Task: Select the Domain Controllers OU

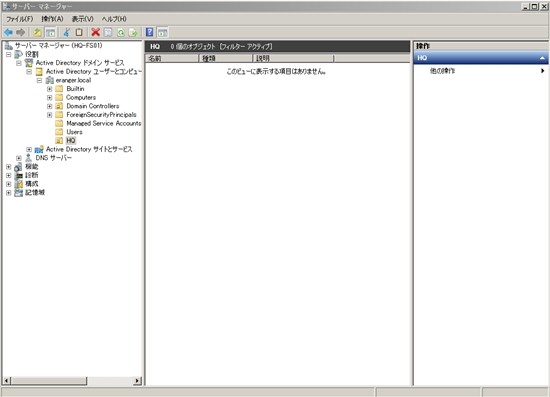Action: (93, 106)
